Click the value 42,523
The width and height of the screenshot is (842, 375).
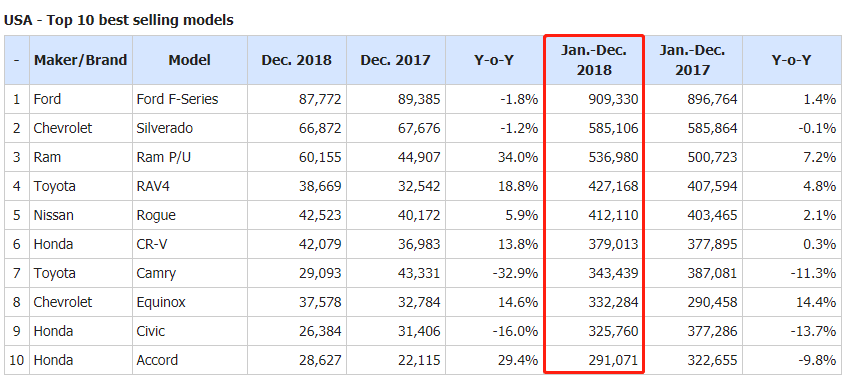click(320, 215)
